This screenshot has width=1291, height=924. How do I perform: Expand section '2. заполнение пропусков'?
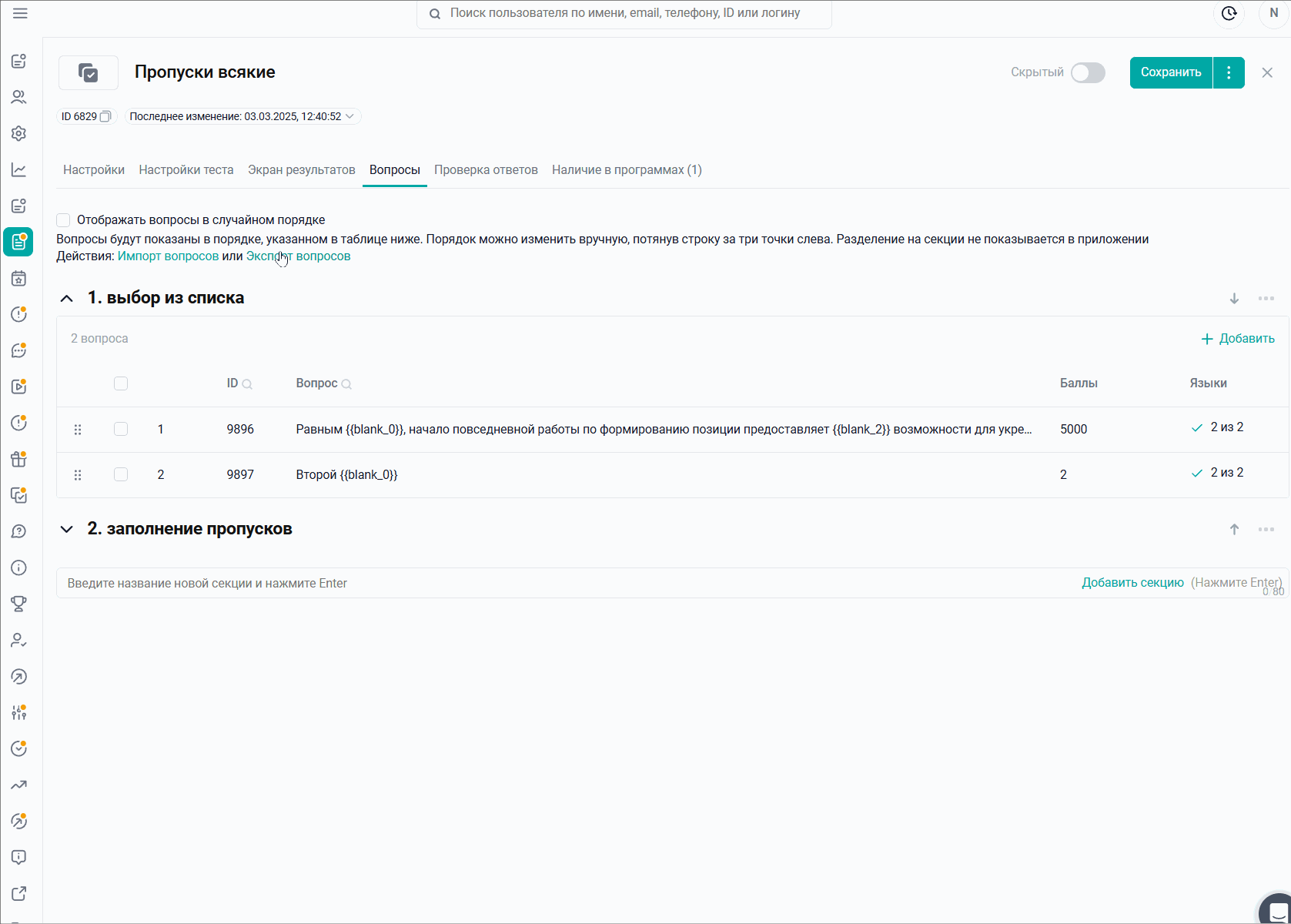67,529
